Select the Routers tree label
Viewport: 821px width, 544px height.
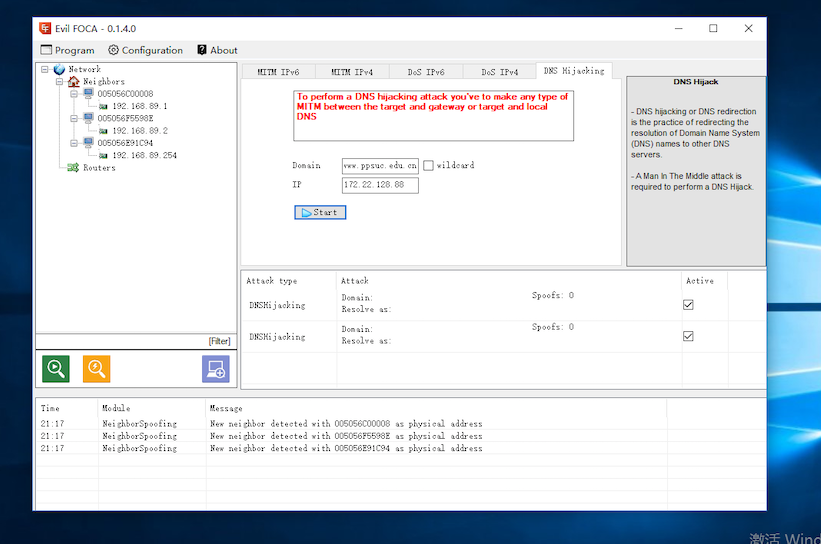[99, 168]
